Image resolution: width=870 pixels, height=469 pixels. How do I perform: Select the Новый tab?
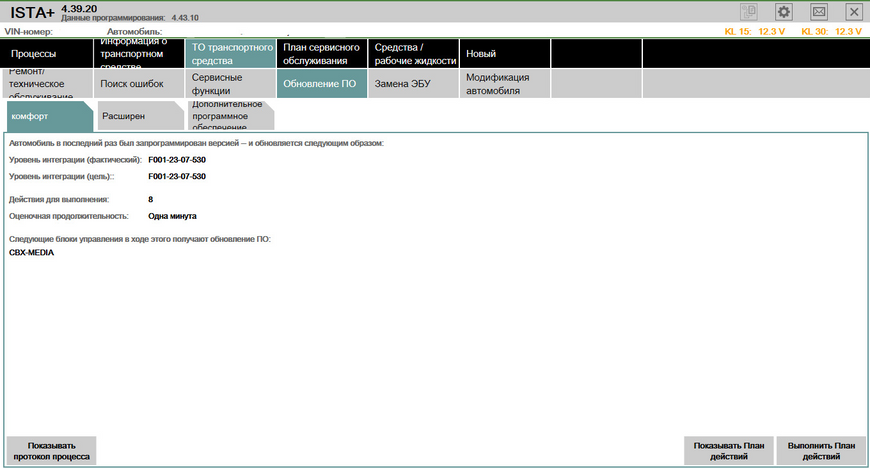tap(505, 54)
